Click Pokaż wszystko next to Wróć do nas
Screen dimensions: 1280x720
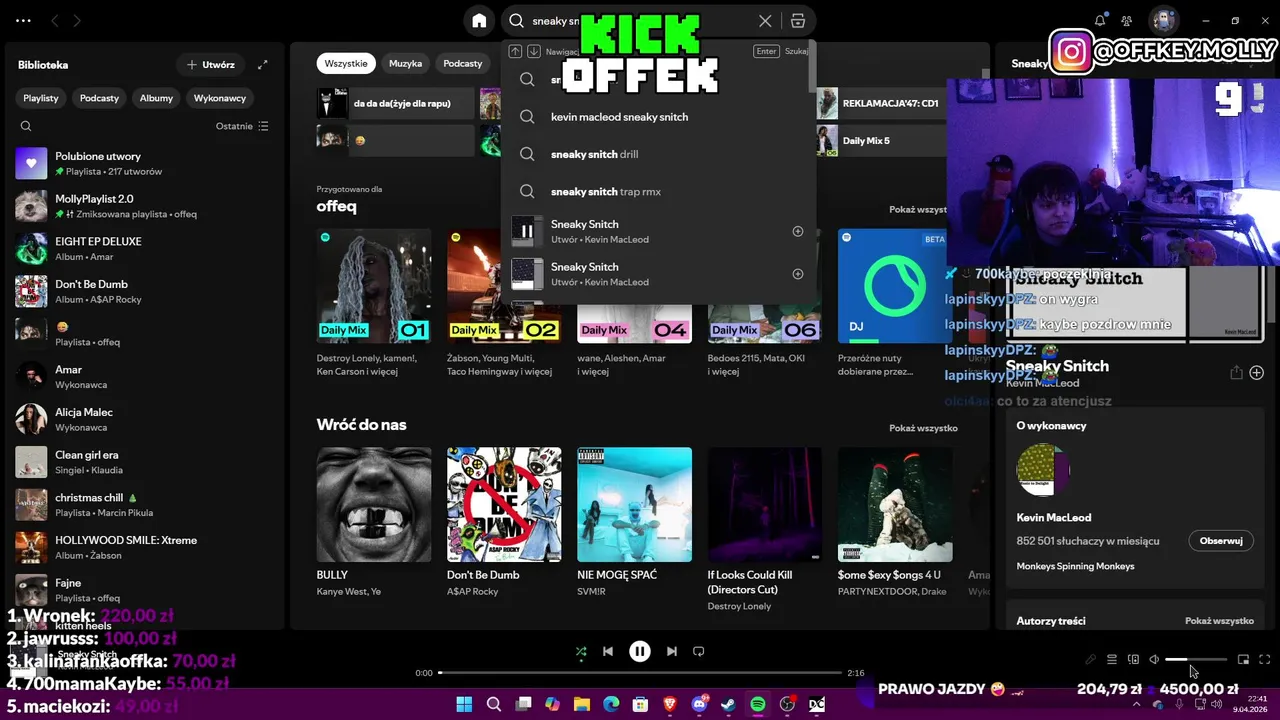pos(923,428)
